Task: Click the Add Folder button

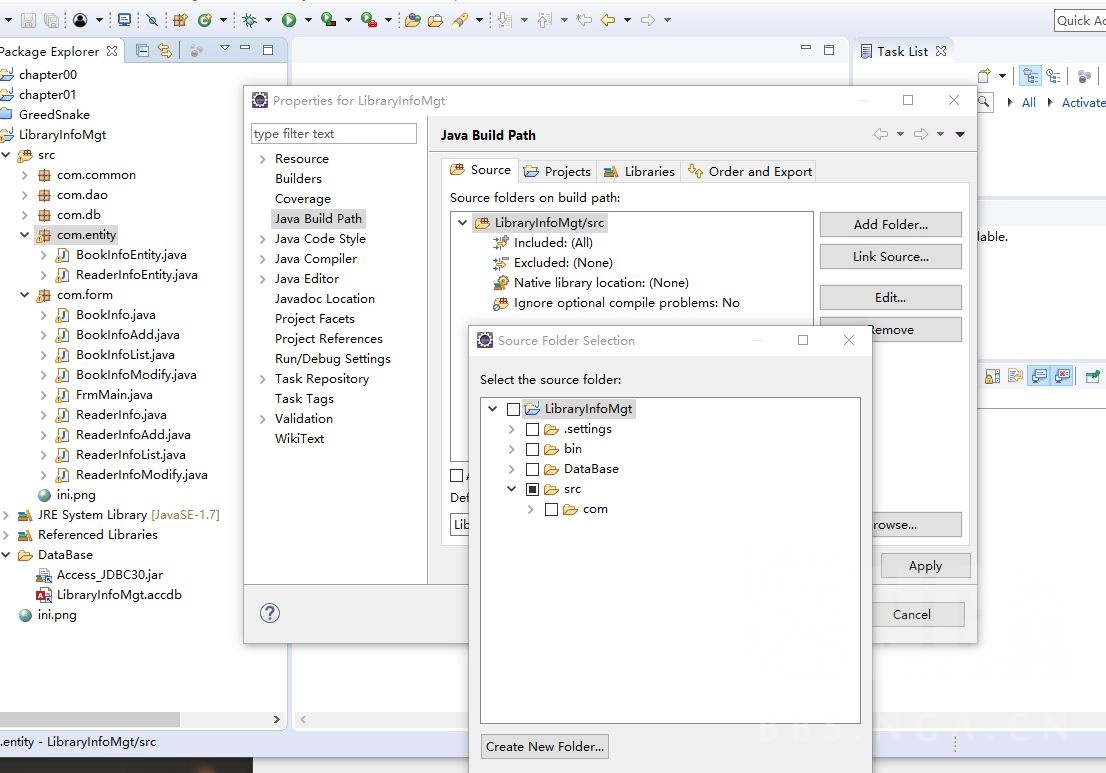Action: point(890,224)
